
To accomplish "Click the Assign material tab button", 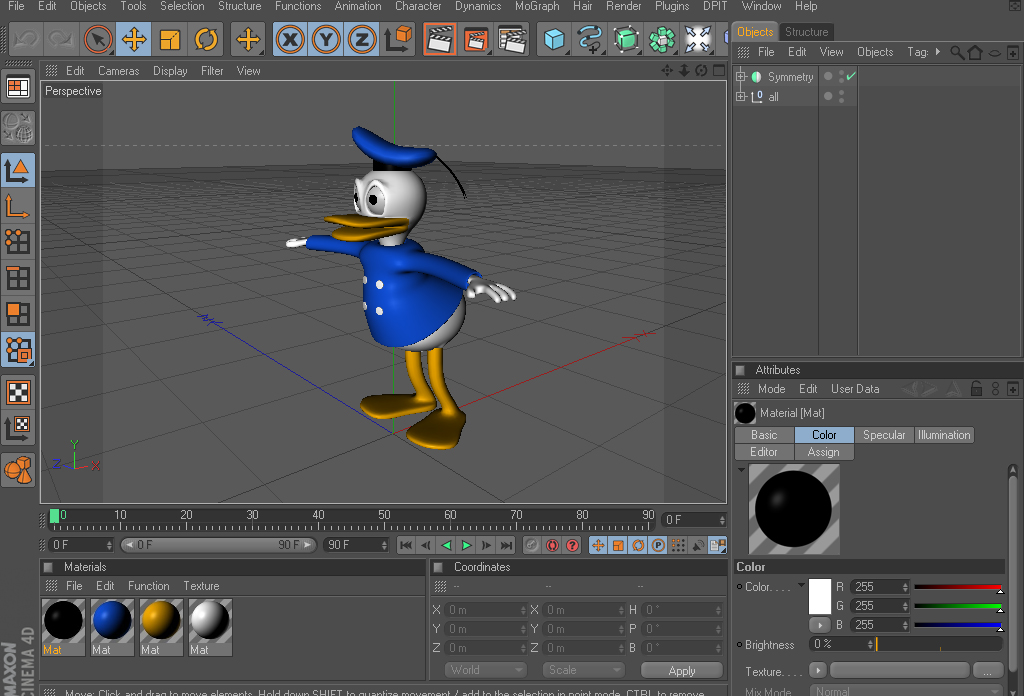I will (x=824, y=452).
